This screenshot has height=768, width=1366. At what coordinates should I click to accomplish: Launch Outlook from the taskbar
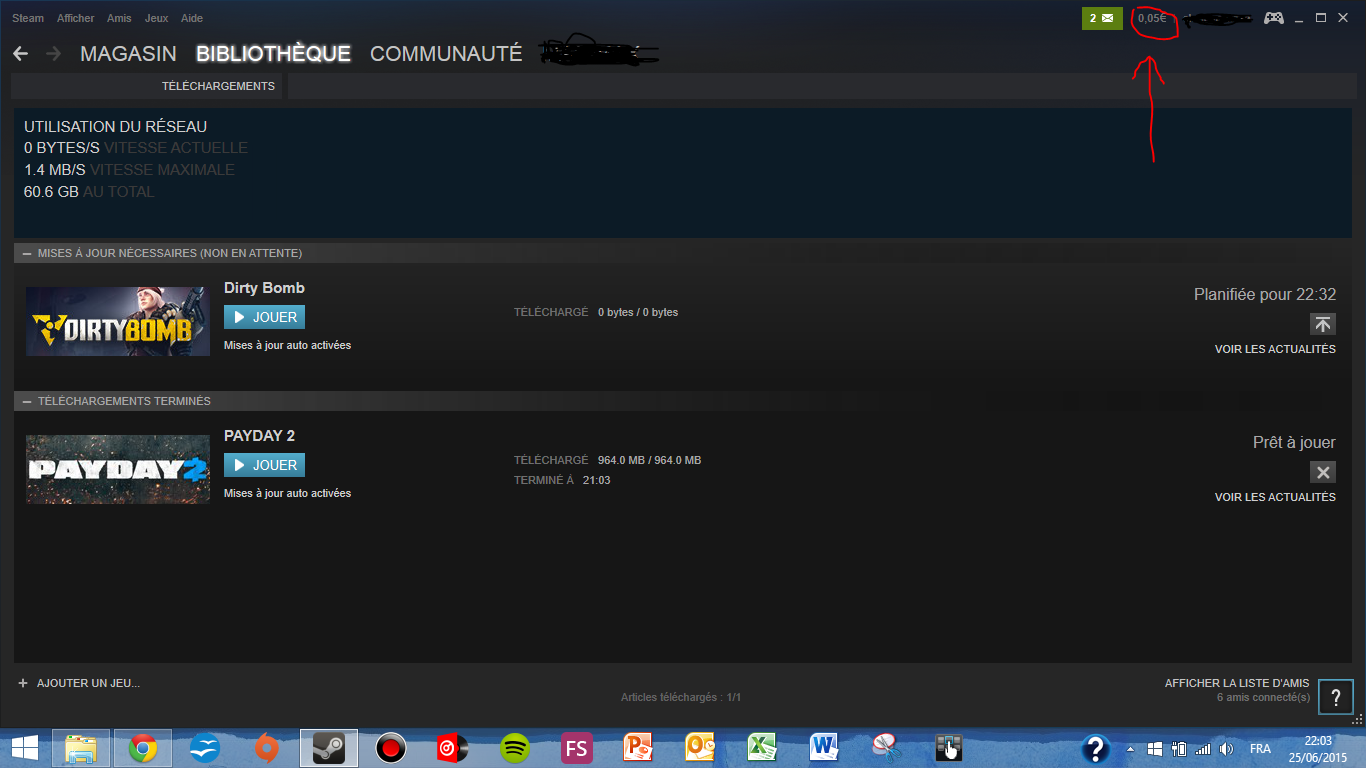pyautogui.click(x=700, y=747)
